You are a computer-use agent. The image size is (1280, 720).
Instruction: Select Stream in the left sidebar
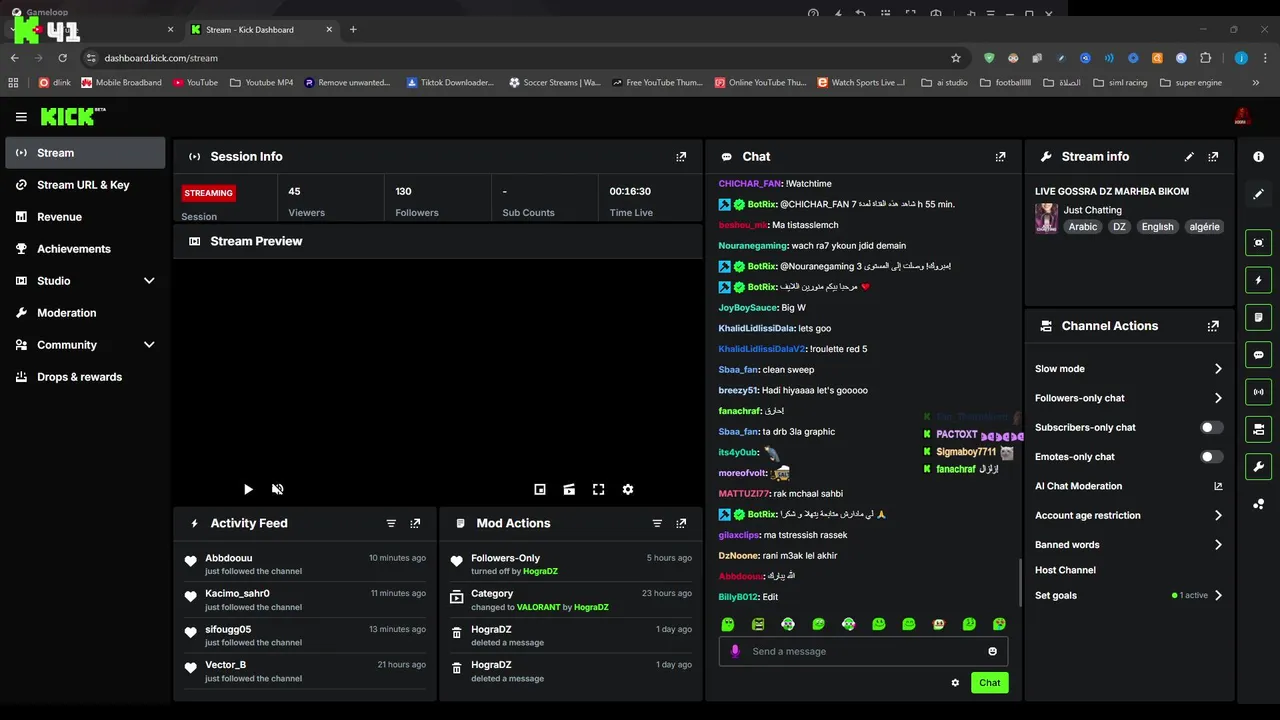[85, 153]
